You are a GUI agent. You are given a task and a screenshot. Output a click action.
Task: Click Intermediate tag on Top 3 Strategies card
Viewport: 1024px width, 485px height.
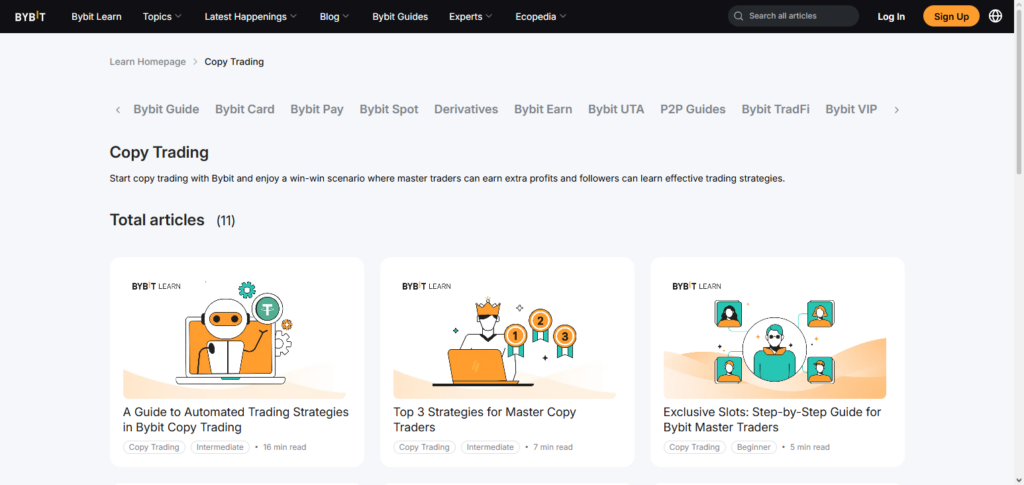click(490, 447)
